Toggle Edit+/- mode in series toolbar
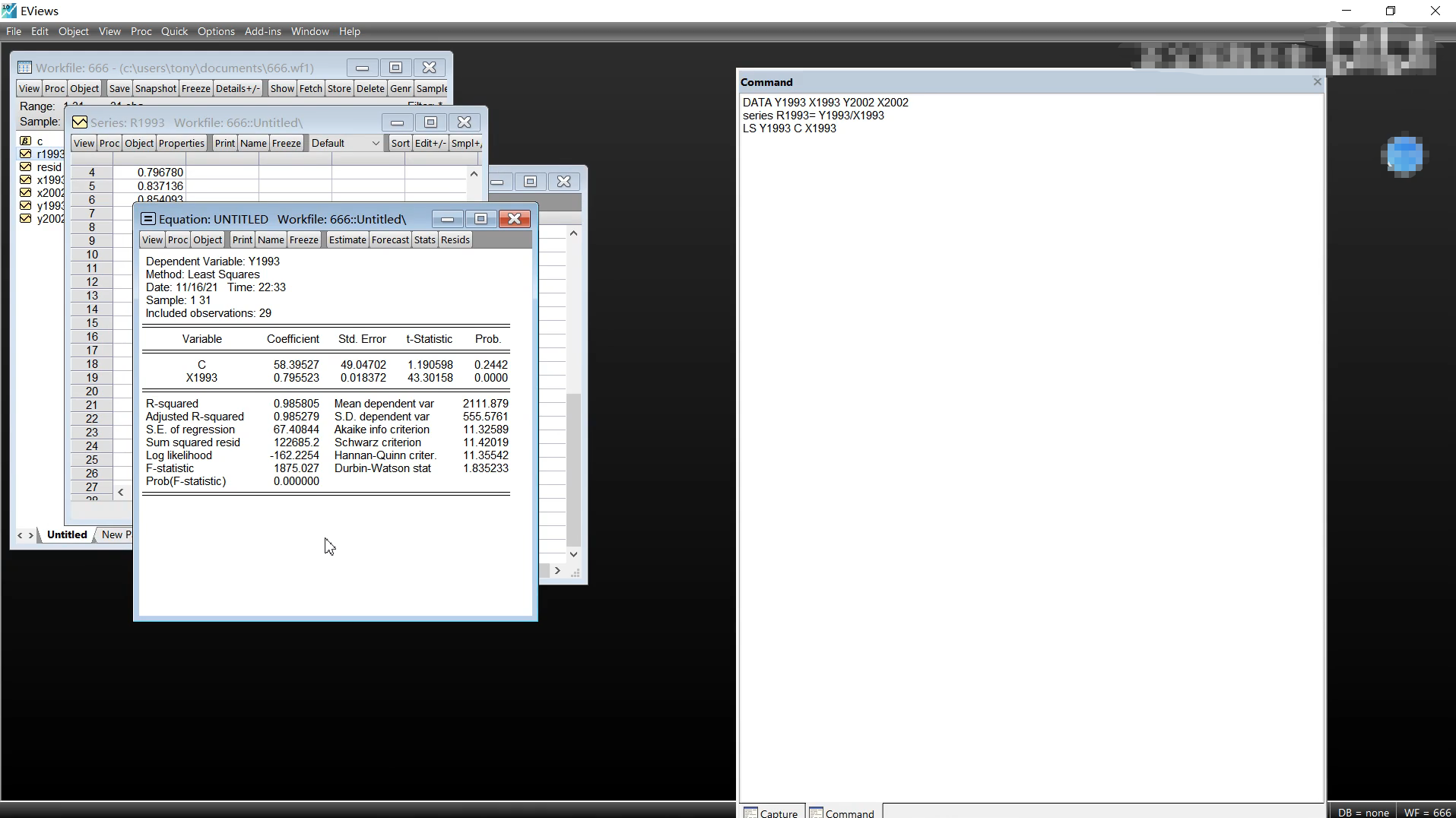 pyautogui.click(x=430, y=143)
